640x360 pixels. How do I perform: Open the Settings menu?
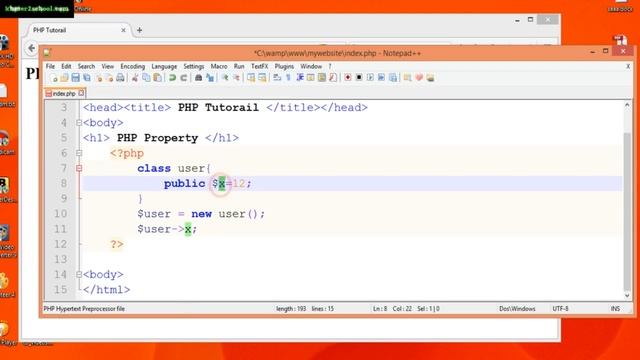[x=193, y=66]
